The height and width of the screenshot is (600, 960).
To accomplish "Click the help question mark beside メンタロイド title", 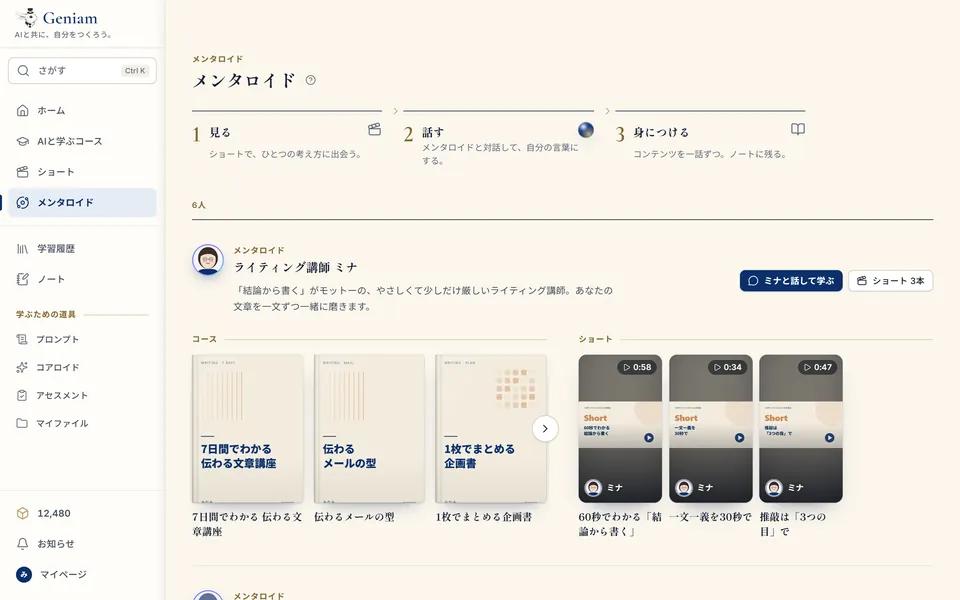I will tap(310, 80).
